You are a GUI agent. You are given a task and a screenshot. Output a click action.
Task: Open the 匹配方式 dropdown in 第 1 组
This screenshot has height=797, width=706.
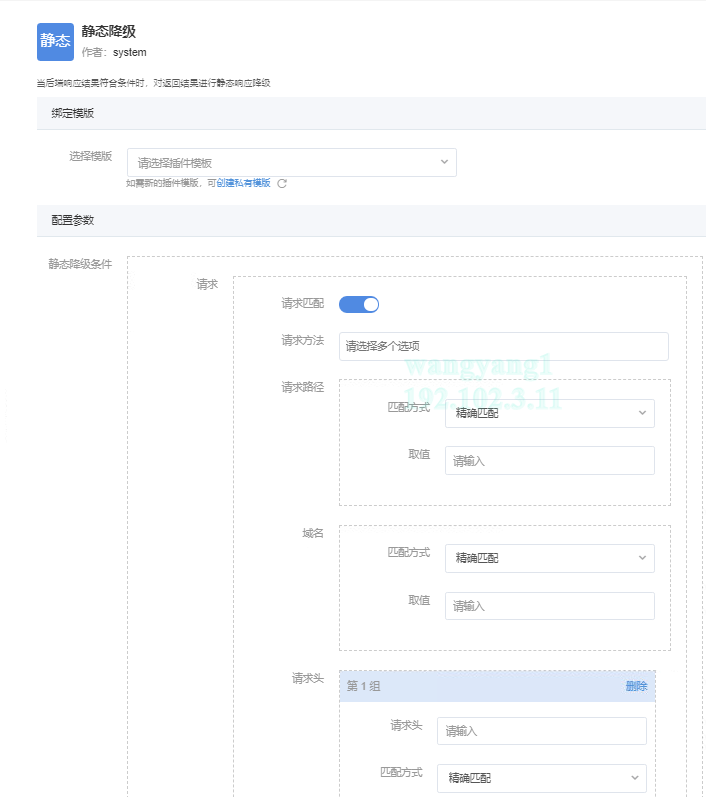click(541, 778)
